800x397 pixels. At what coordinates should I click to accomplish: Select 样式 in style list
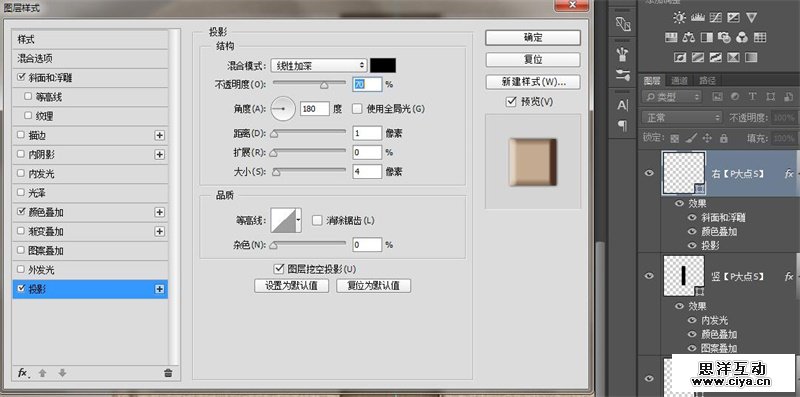[90, 39]
